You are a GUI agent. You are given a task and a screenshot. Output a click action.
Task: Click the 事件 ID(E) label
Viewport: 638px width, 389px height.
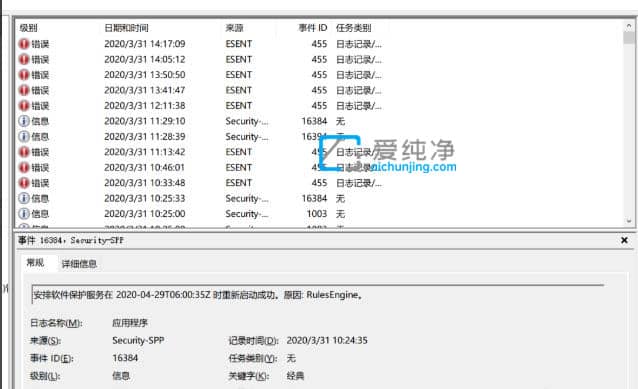pyautogui.click(x=52, y=358)
